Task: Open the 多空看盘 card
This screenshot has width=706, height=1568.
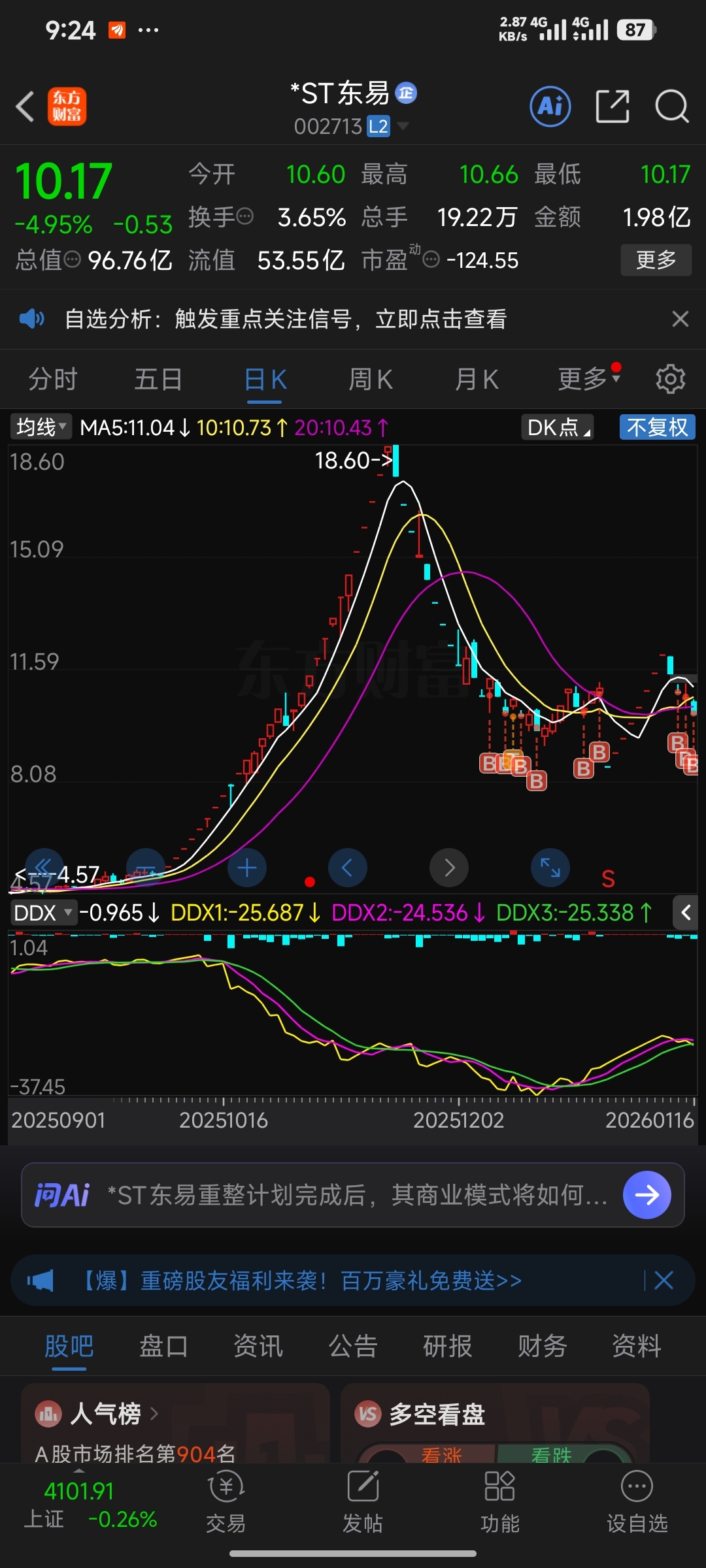Action: point(495,1422)
